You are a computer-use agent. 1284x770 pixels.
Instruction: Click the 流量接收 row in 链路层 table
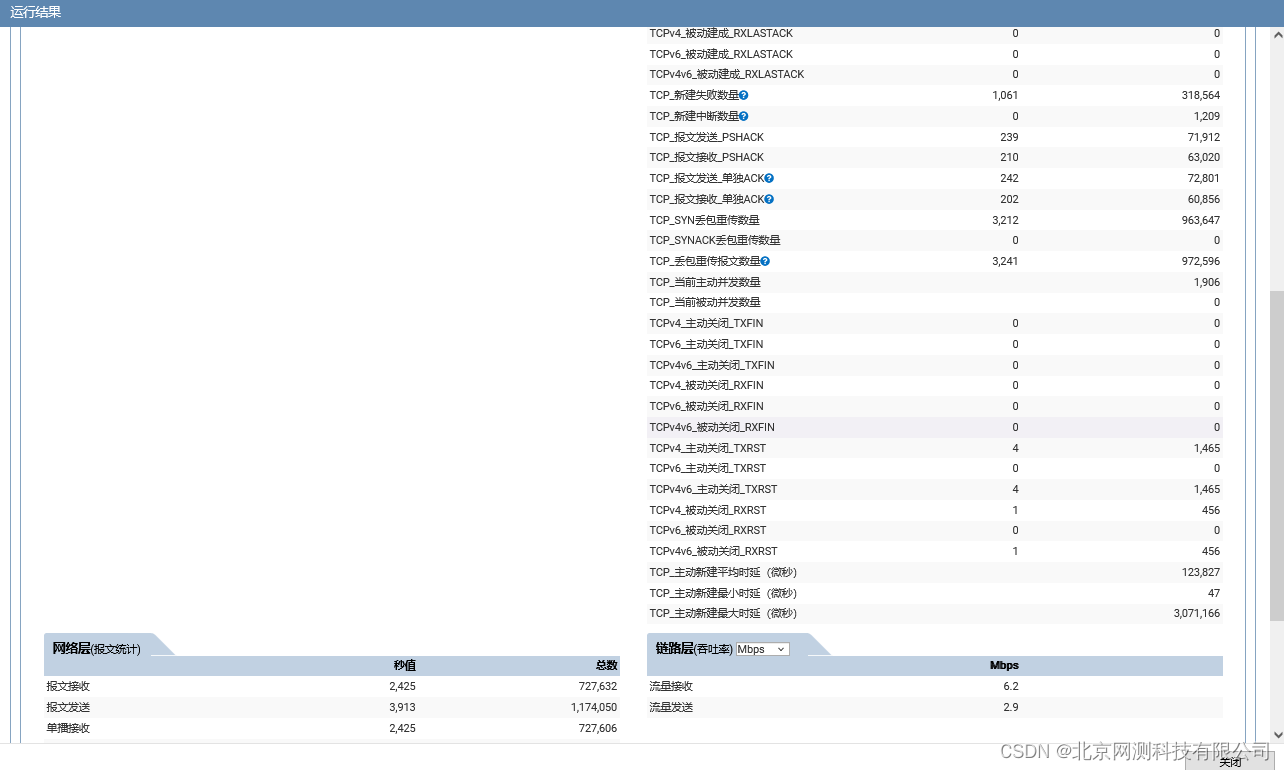pos(935,686)
